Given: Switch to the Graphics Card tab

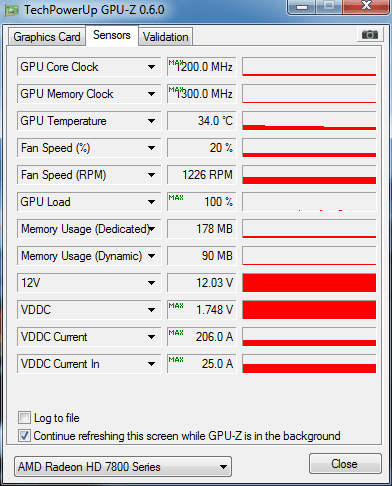Looking at the screenshot, I should point(47,37).
